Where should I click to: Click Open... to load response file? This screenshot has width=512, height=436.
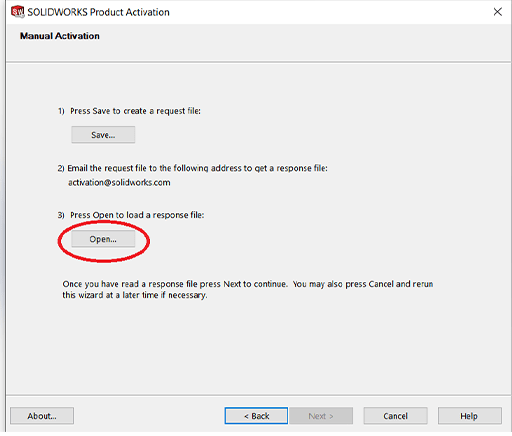[103, 239]
